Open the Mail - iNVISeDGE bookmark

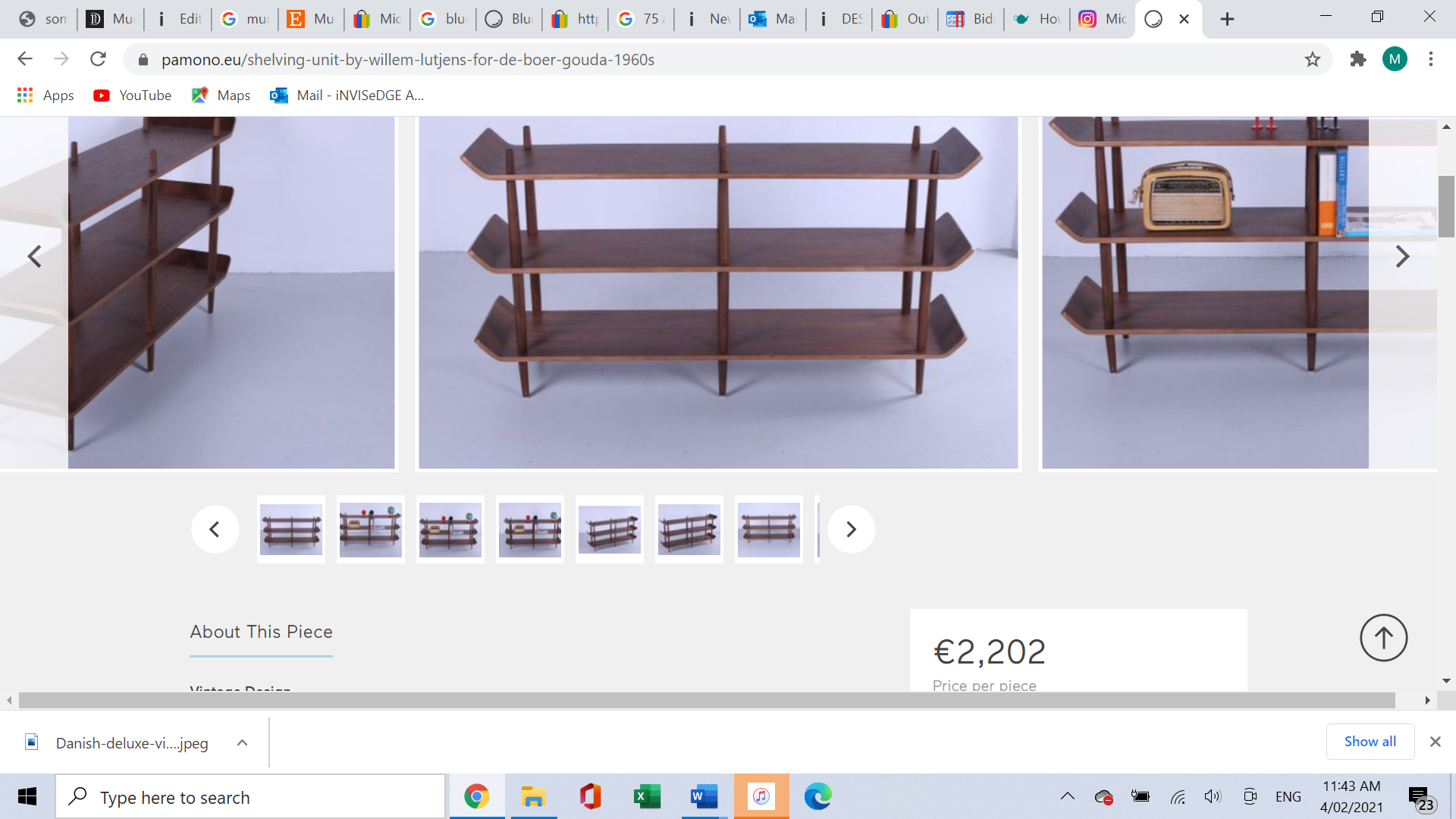click(347, 96)
